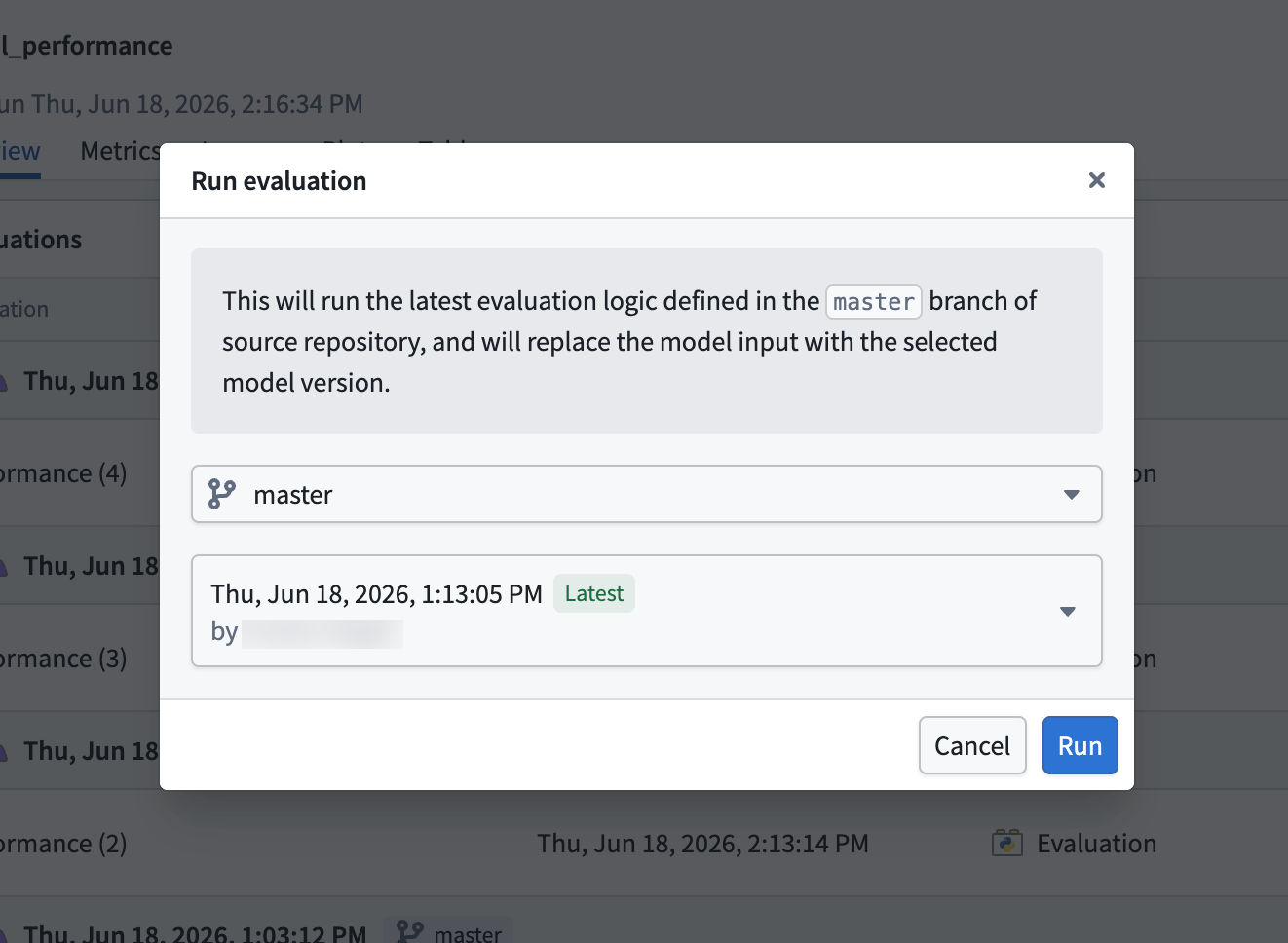
Task: Click the "Thu, Jun 18, 2026, 2:13:14 PM" timestamp
Action: click(702, 844)
